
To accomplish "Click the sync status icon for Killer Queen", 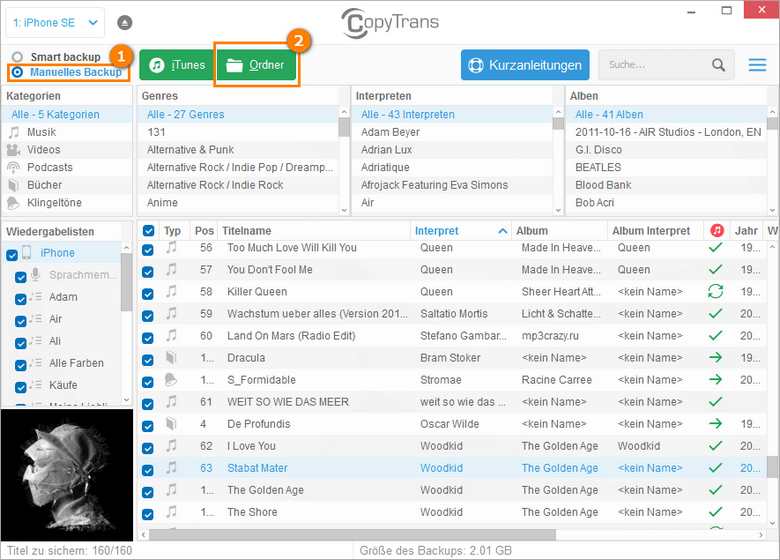I will 715,292.
